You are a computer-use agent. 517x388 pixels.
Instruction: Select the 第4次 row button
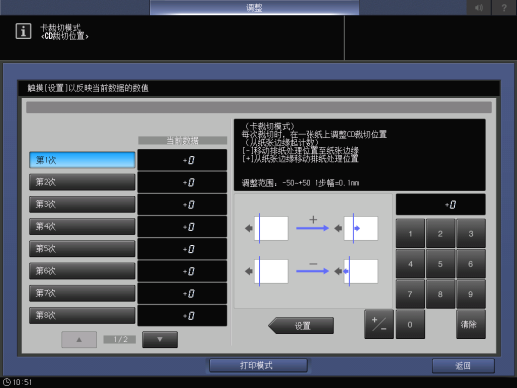[82, 226]
